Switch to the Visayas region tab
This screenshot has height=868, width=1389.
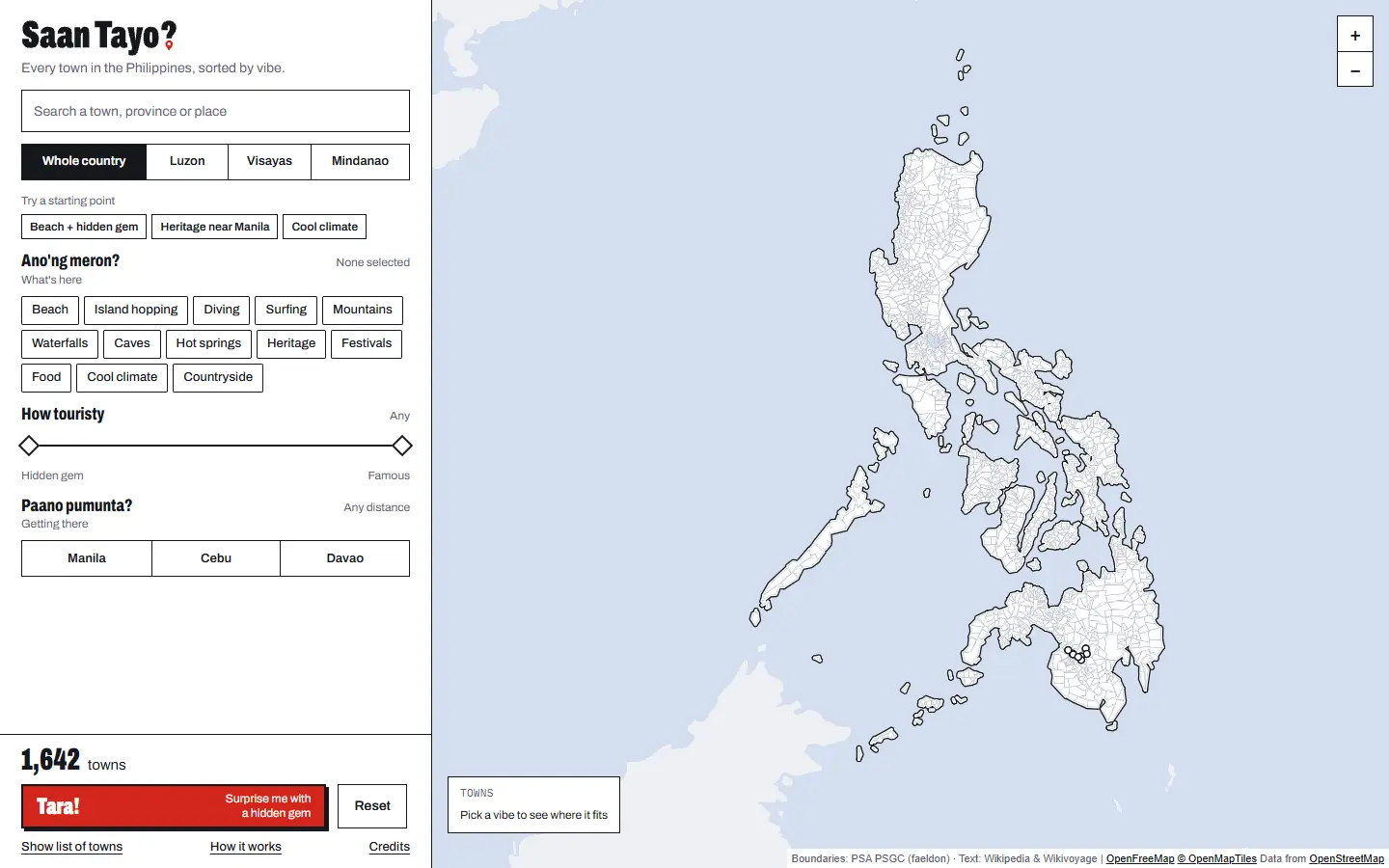tap(269, 161)
